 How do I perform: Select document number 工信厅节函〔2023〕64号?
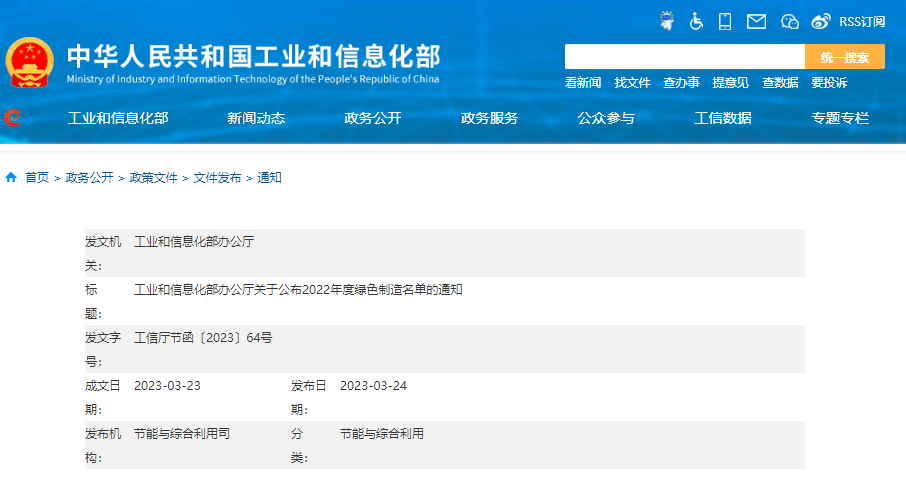click(x=203, y=338)
